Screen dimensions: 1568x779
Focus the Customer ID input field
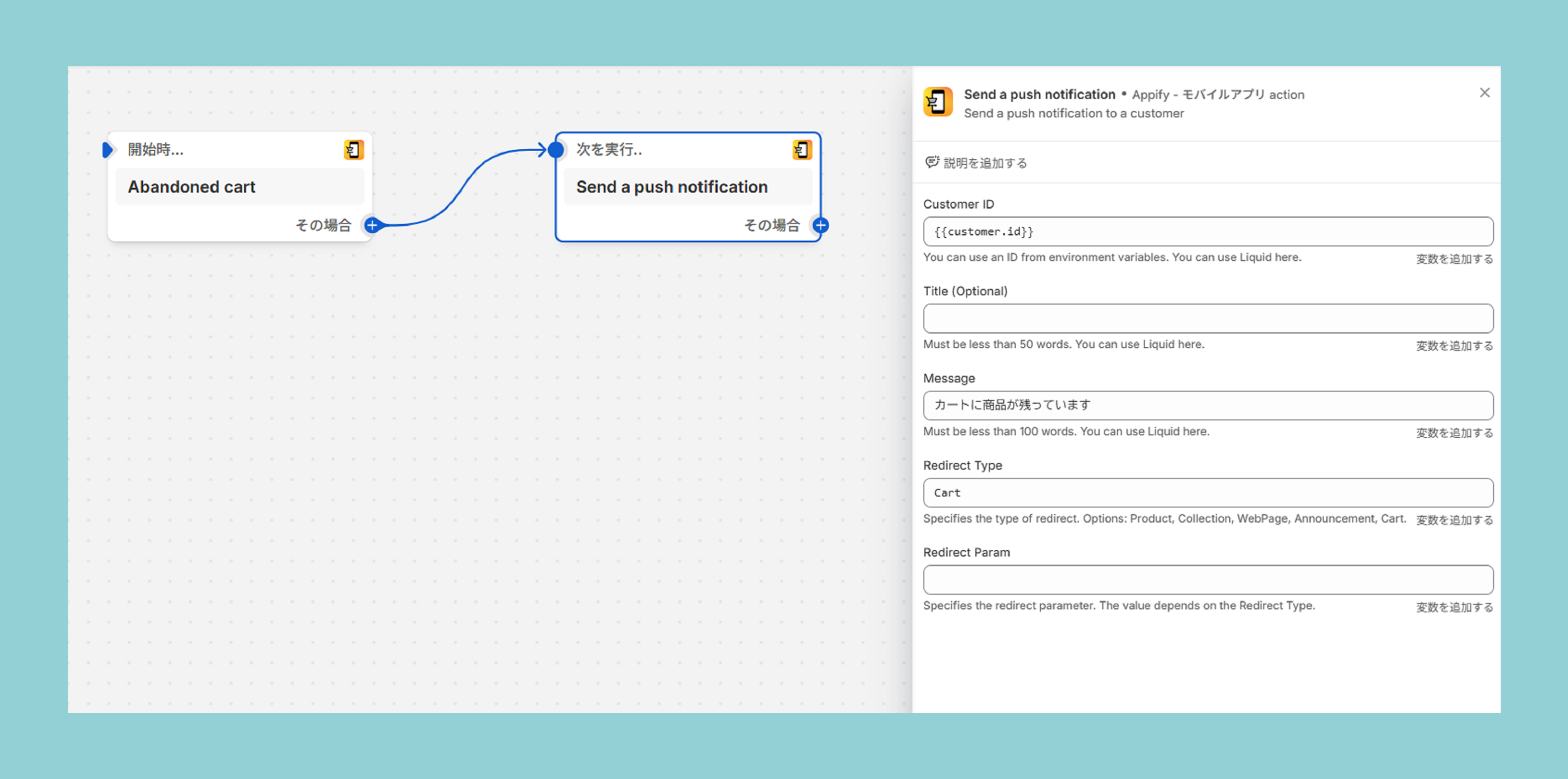[x=1208, y=232]
